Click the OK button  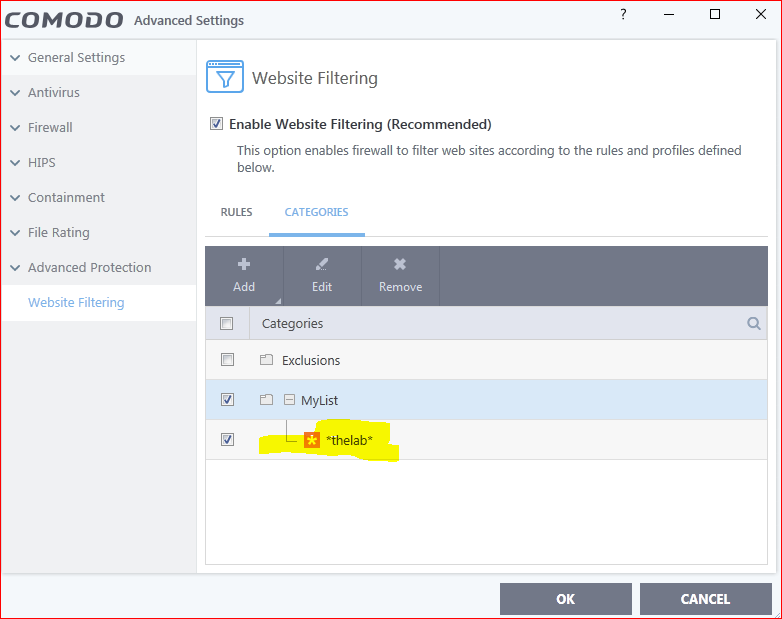click(566, 599)
